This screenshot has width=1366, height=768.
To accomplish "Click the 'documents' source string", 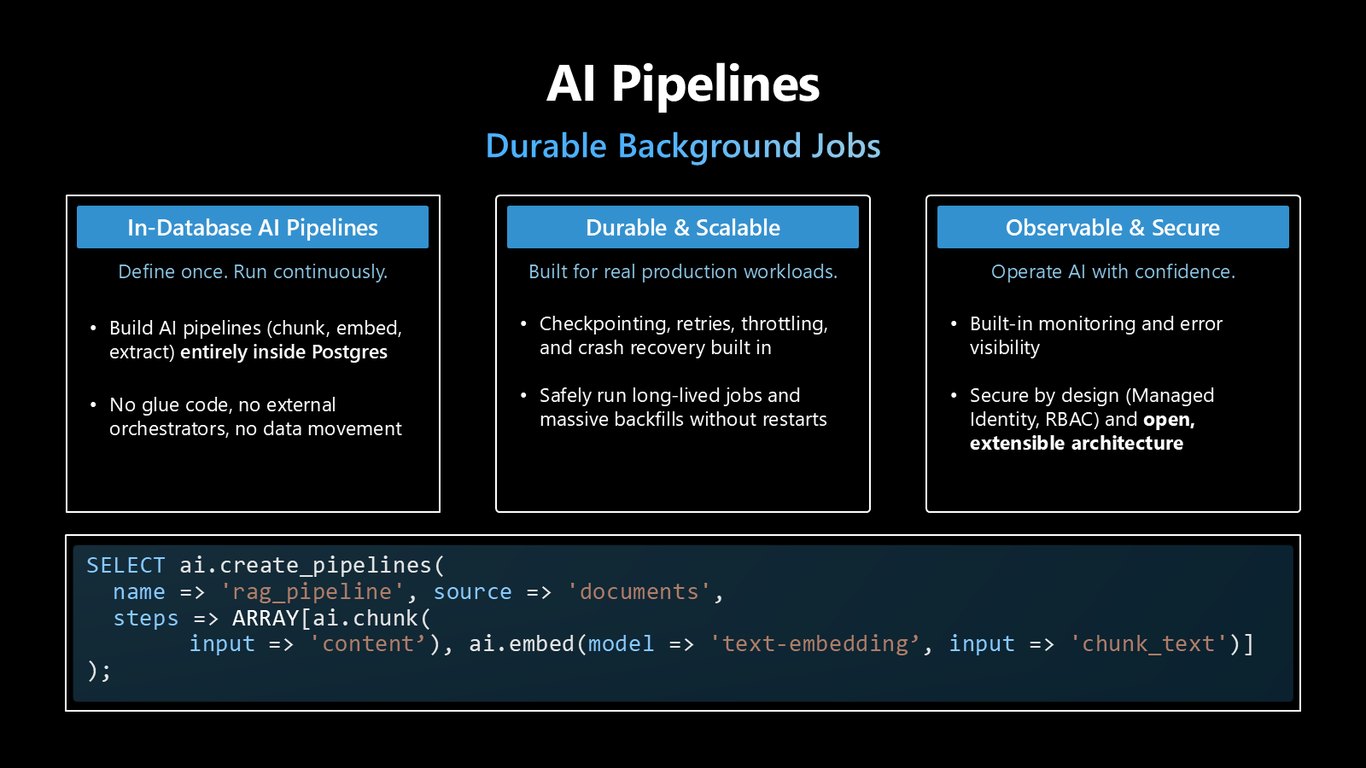I will click(638, 591).
